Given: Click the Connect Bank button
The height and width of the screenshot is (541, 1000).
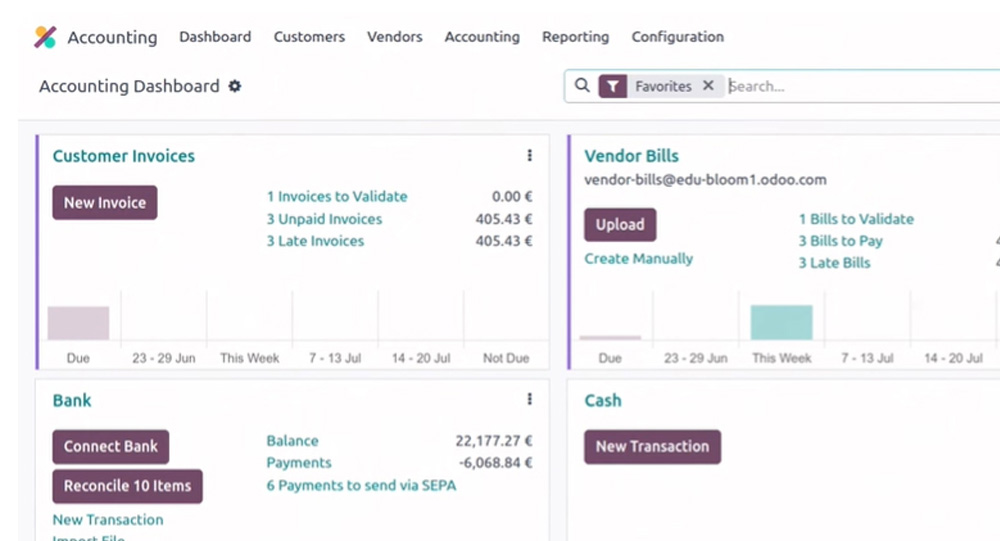Looking at the screenshot, I should [111, 447].
